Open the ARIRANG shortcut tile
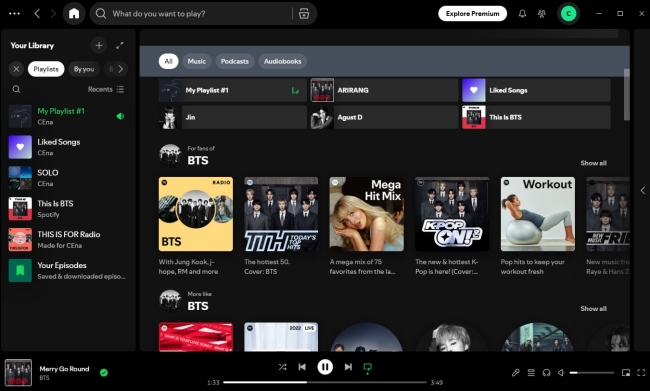The height and width of the screenshot is (391, 650). click(x=384, y=90)
